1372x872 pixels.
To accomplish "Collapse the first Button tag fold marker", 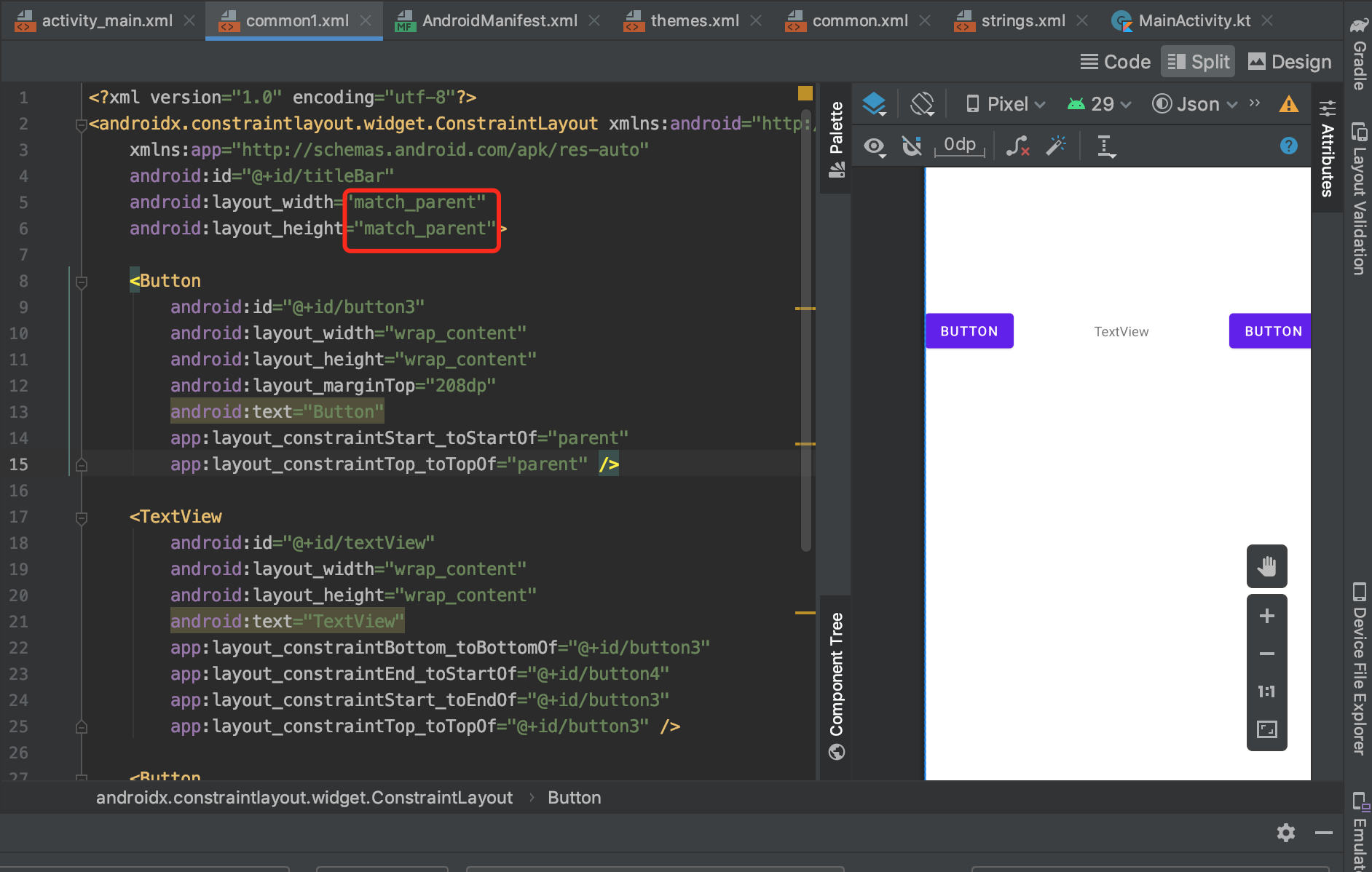I will point(82,282).
